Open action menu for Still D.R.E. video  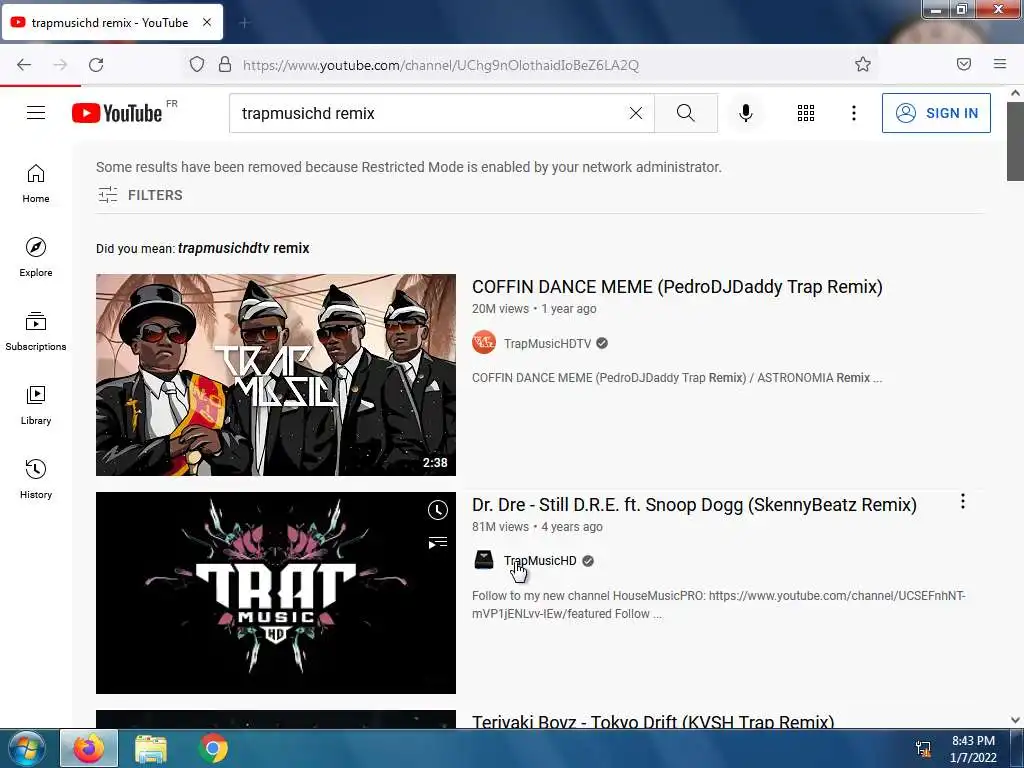click(x=963, y=502)
